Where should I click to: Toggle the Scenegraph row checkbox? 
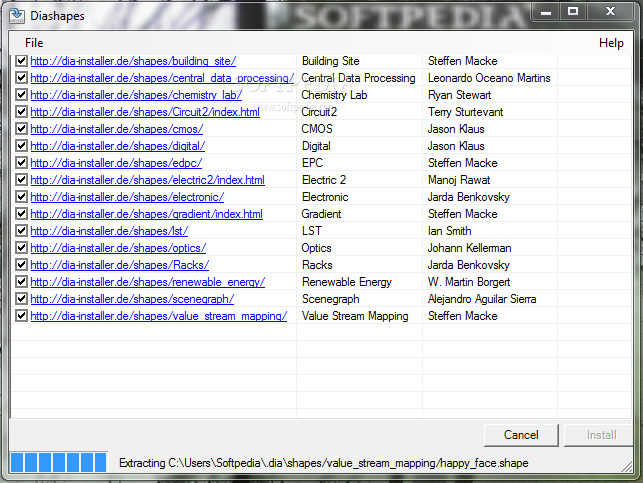21,299
